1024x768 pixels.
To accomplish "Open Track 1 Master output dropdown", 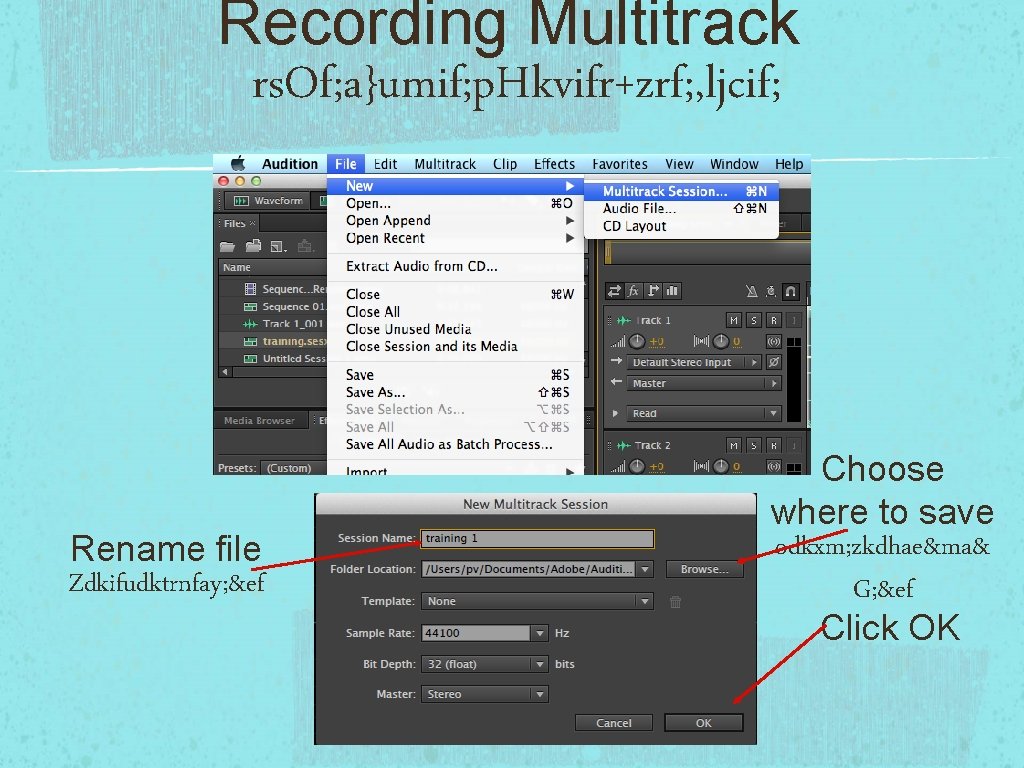I will (x=704, y=383).
